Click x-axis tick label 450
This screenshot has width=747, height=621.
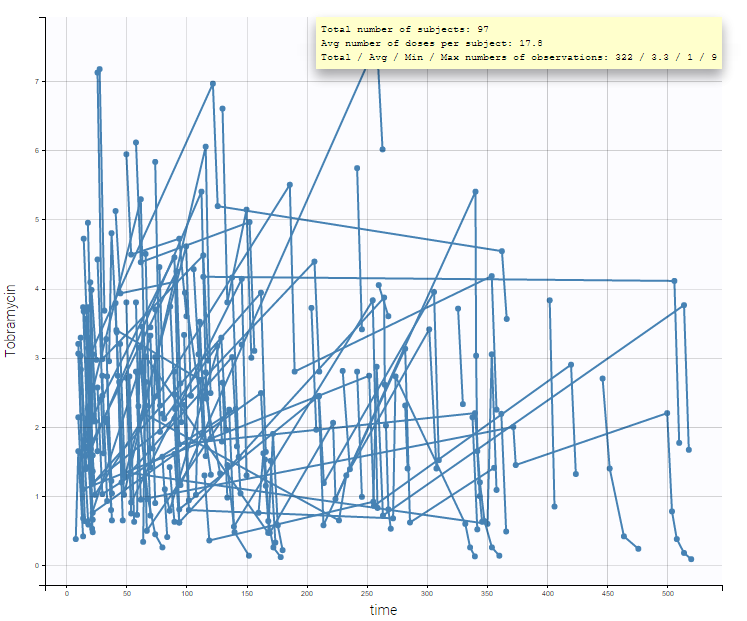pos(607,594)
